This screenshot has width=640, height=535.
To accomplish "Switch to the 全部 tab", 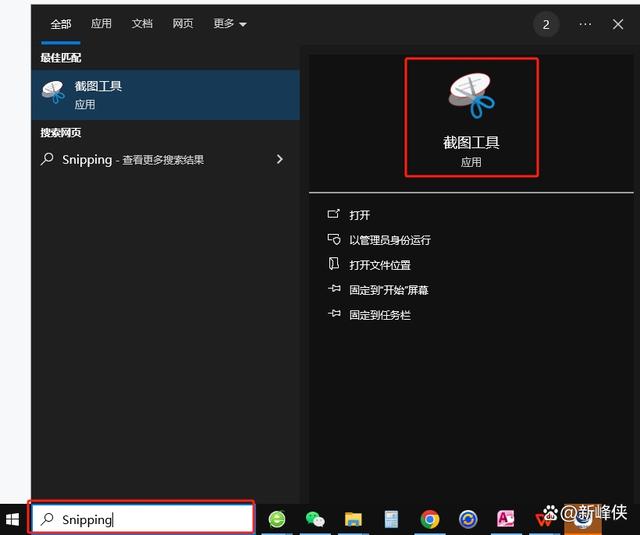I will [60, 24].
